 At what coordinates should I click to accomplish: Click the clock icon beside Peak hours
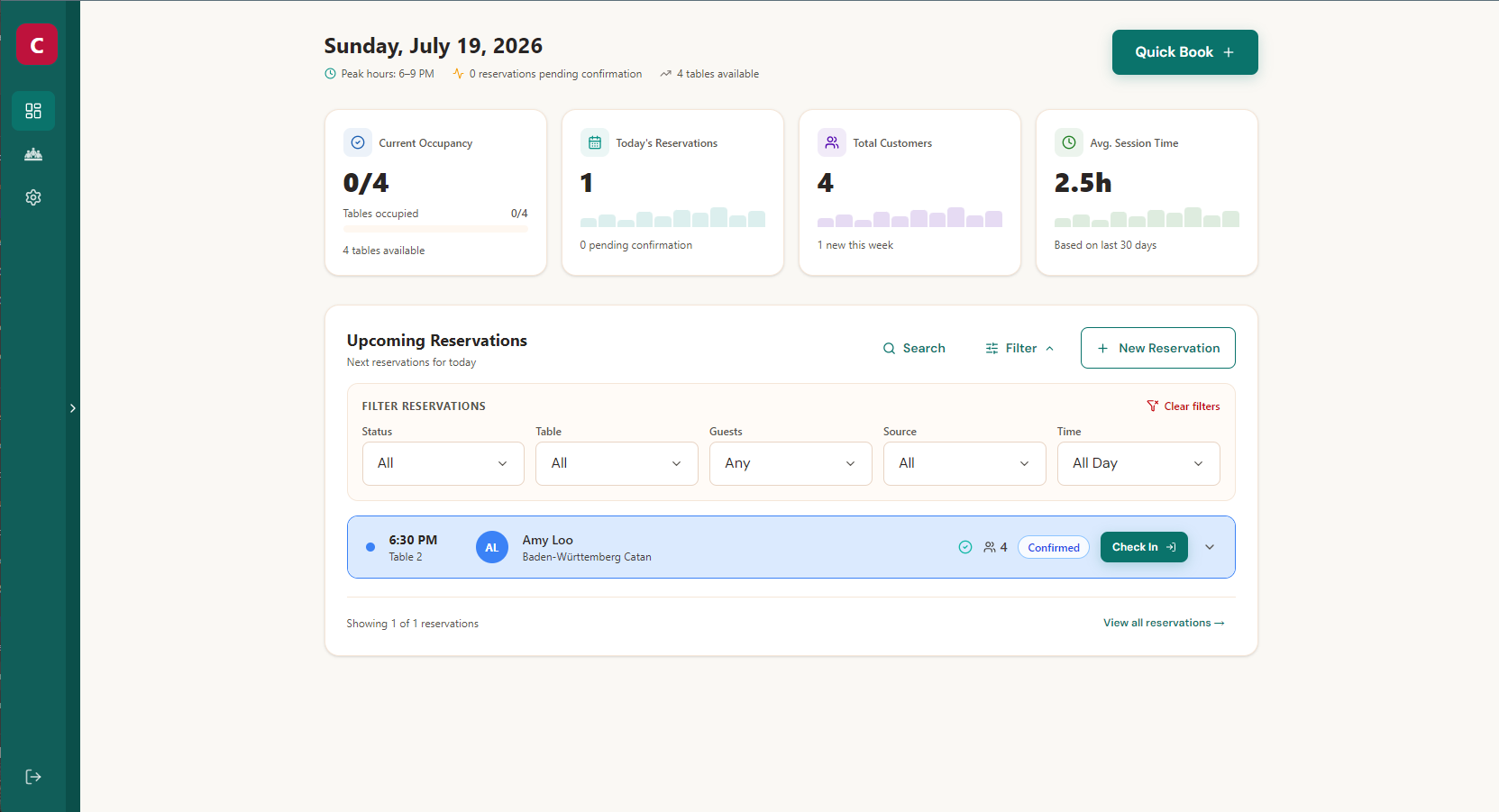point(330,74)
